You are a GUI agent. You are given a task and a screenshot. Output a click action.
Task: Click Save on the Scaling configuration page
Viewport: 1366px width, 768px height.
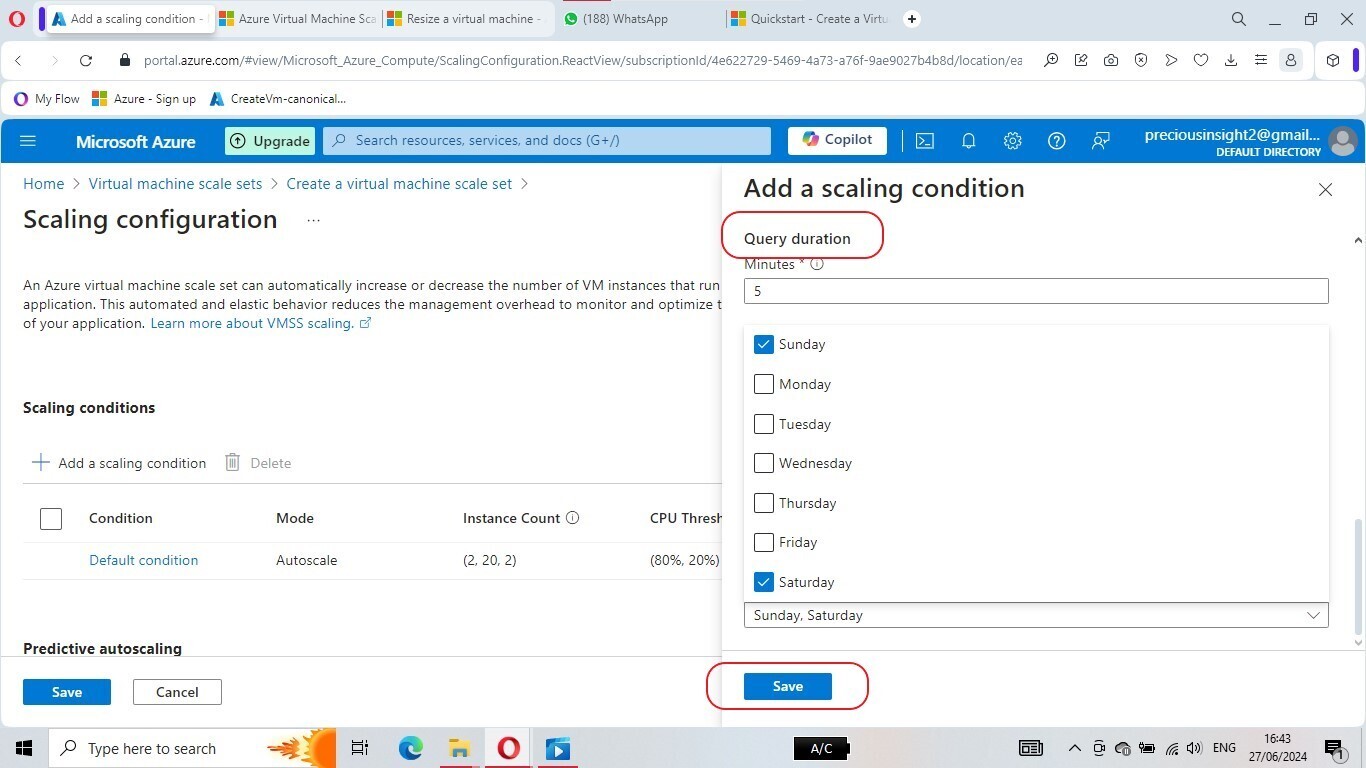coord(67,692)
